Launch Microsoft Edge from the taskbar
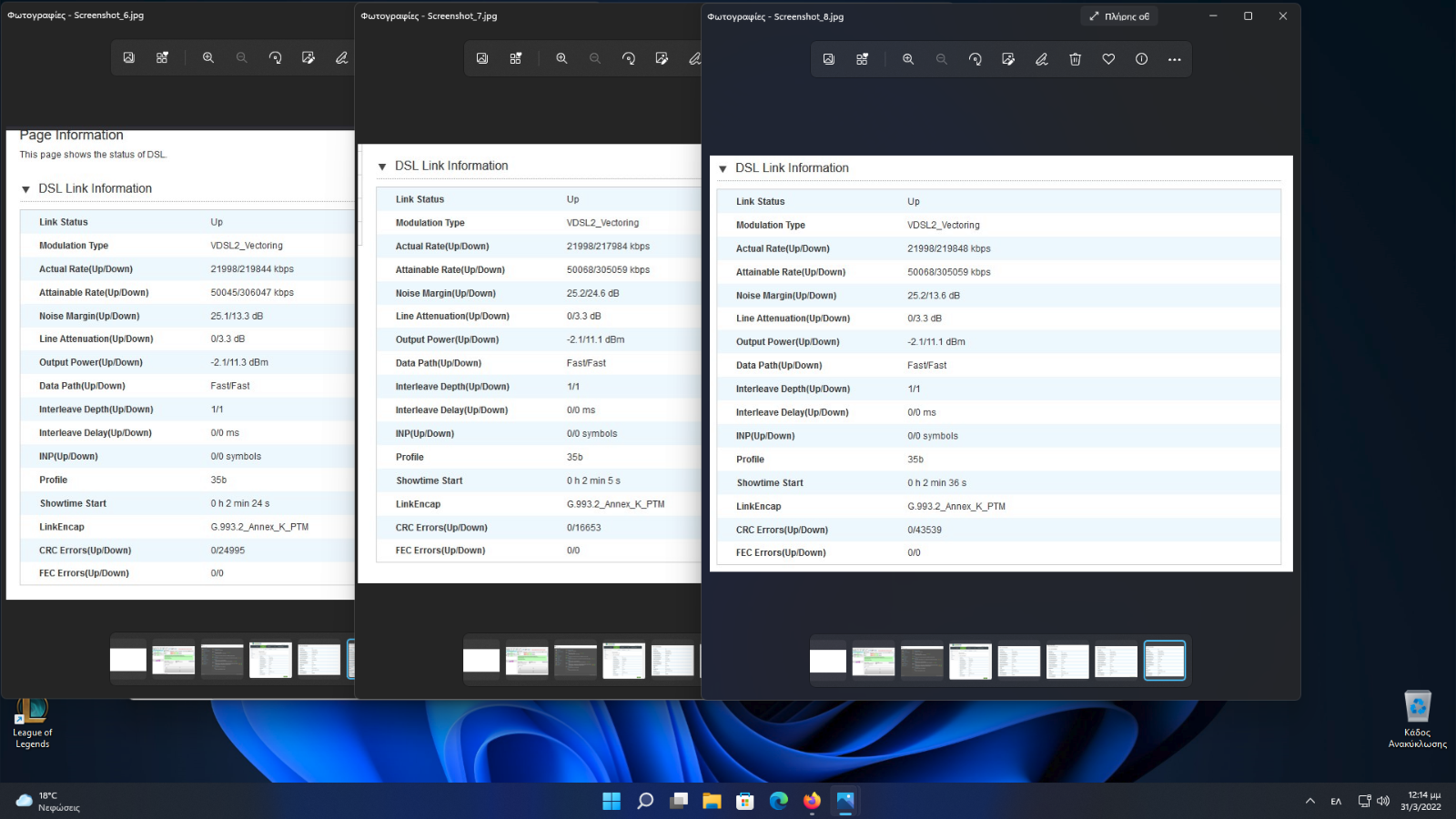1456x819 pixels. (x=779, y=801)
